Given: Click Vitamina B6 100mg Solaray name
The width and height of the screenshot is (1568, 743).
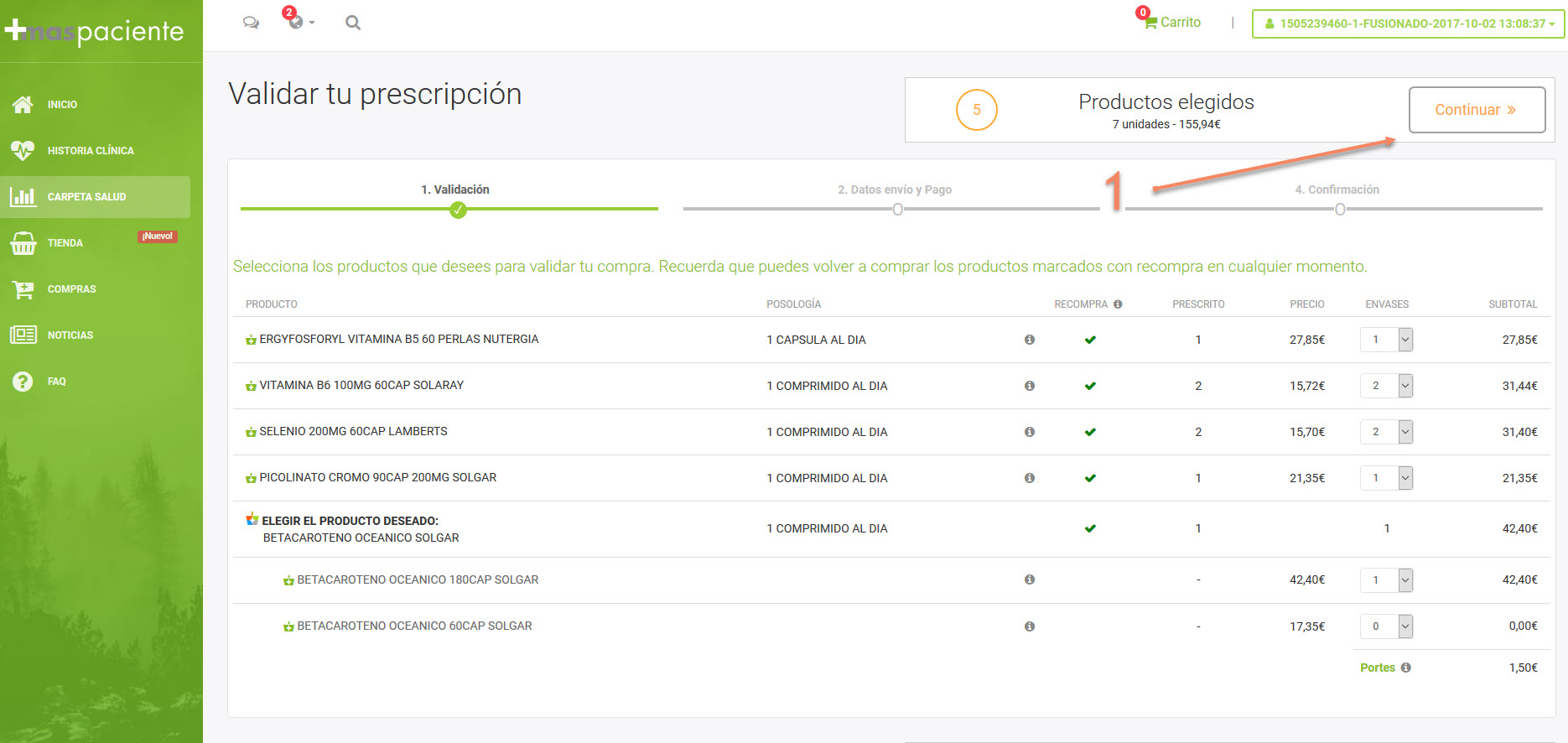Looking at the screenshot, I should (361, 385).
